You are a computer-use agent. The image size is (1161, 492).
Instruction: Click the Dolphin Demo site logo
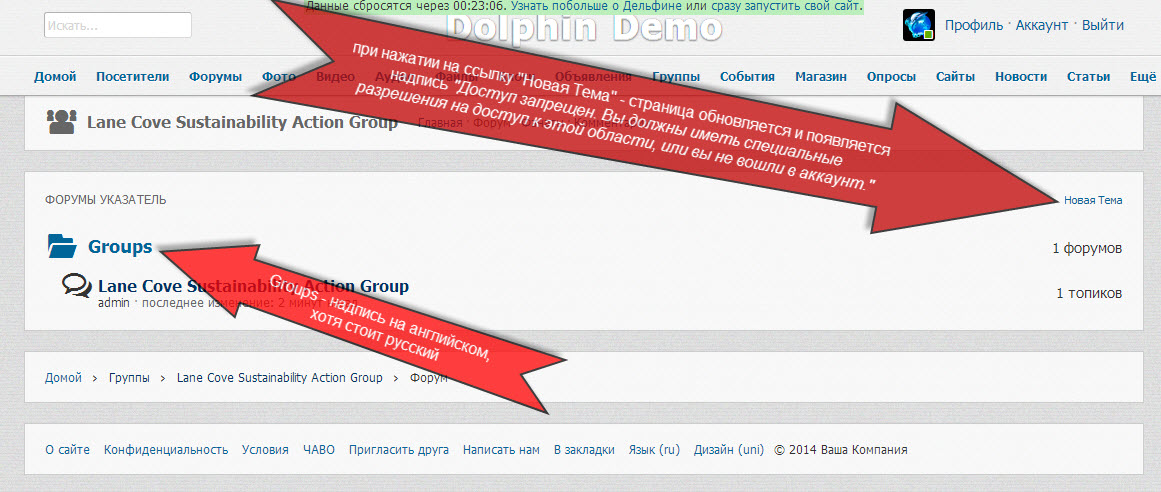coord(585,28)
